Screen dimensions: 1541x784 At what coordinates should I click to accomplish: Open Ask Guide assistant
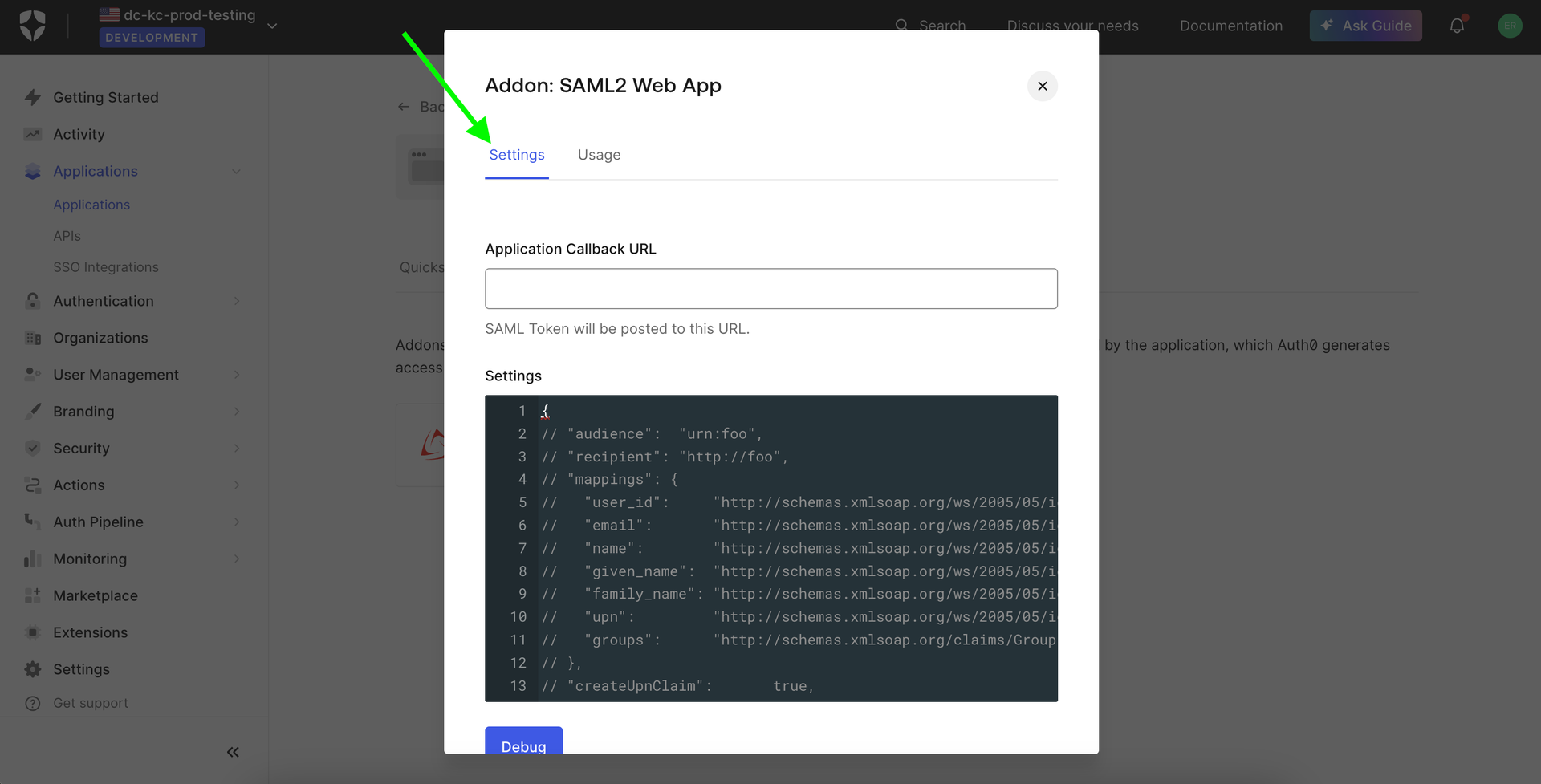[1365, 26]
